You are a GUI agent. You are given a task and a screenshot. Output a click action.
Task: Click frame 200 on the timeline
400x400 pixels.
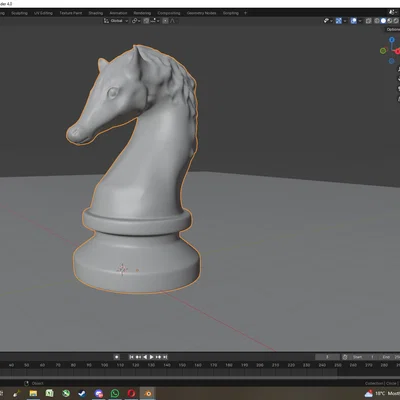[x=260, y=365]
